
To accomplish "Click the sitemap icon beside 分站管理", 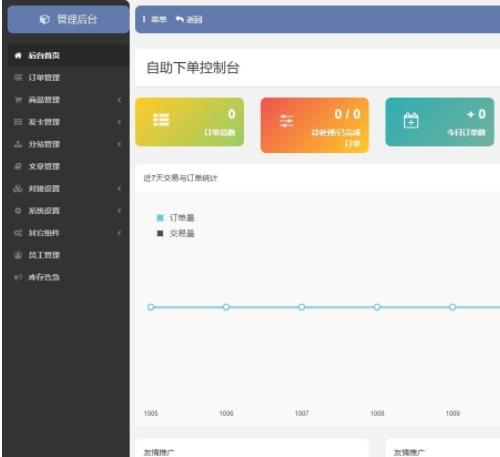I will click(18, 144).
